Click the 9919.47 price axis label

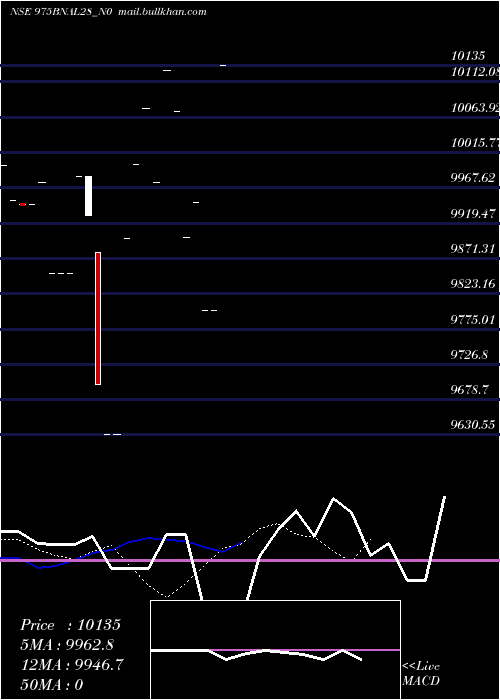point(473,213)
